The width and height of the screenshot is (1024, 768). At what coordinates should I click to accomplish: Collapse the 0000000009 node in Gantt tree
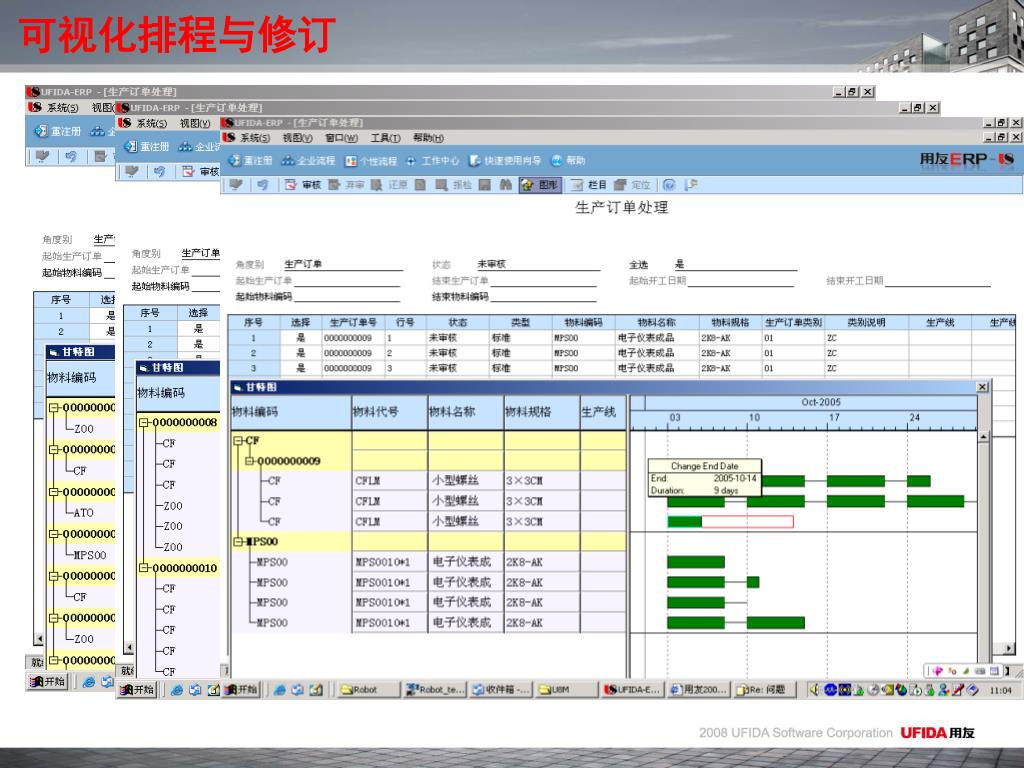tap(249, 461)
